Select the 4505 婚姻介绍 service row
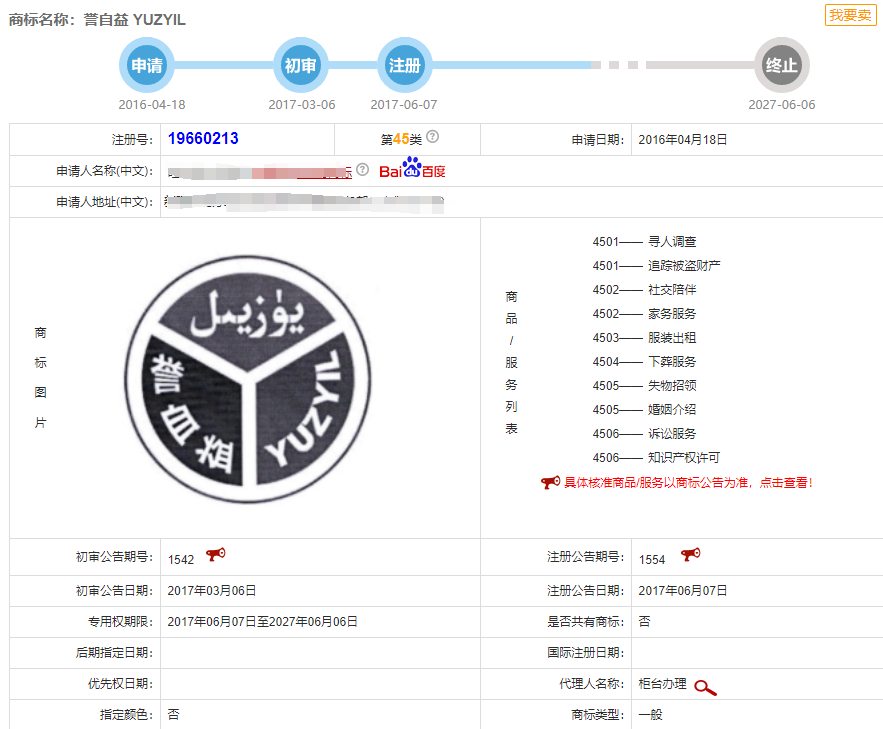This screenshot has width=883, height=729. pyautogui.click(x=644, y=409)
